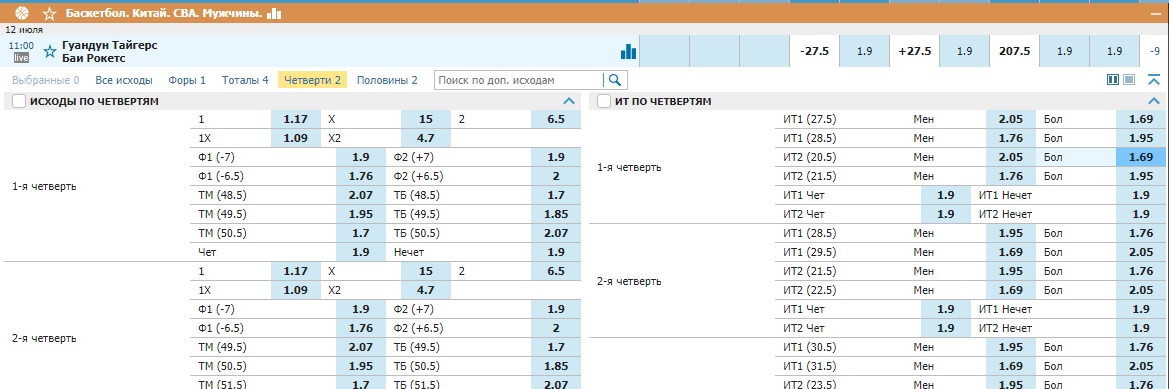The height and width of the screenshot is (389, 1169).
Task: Favorite the Гуандун Тайгерс match using its star
Action: coord(50,51)
